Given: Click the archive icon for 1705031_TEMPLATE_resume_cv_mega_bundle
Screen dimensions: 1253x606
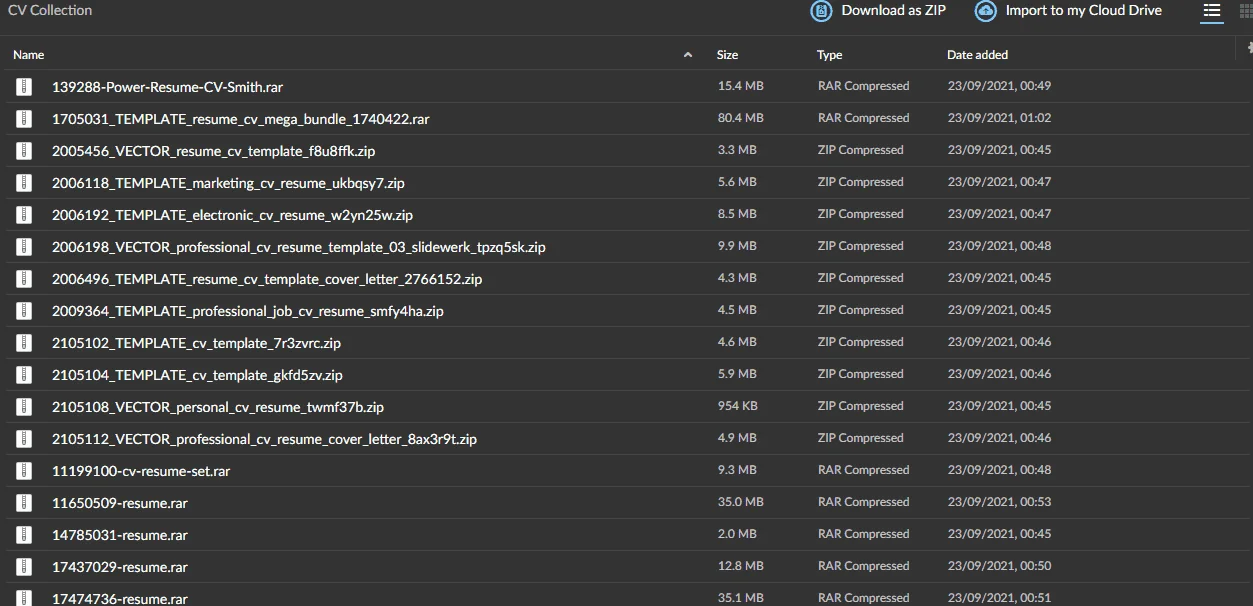Looking at the screenshot, I should point(24,119).
